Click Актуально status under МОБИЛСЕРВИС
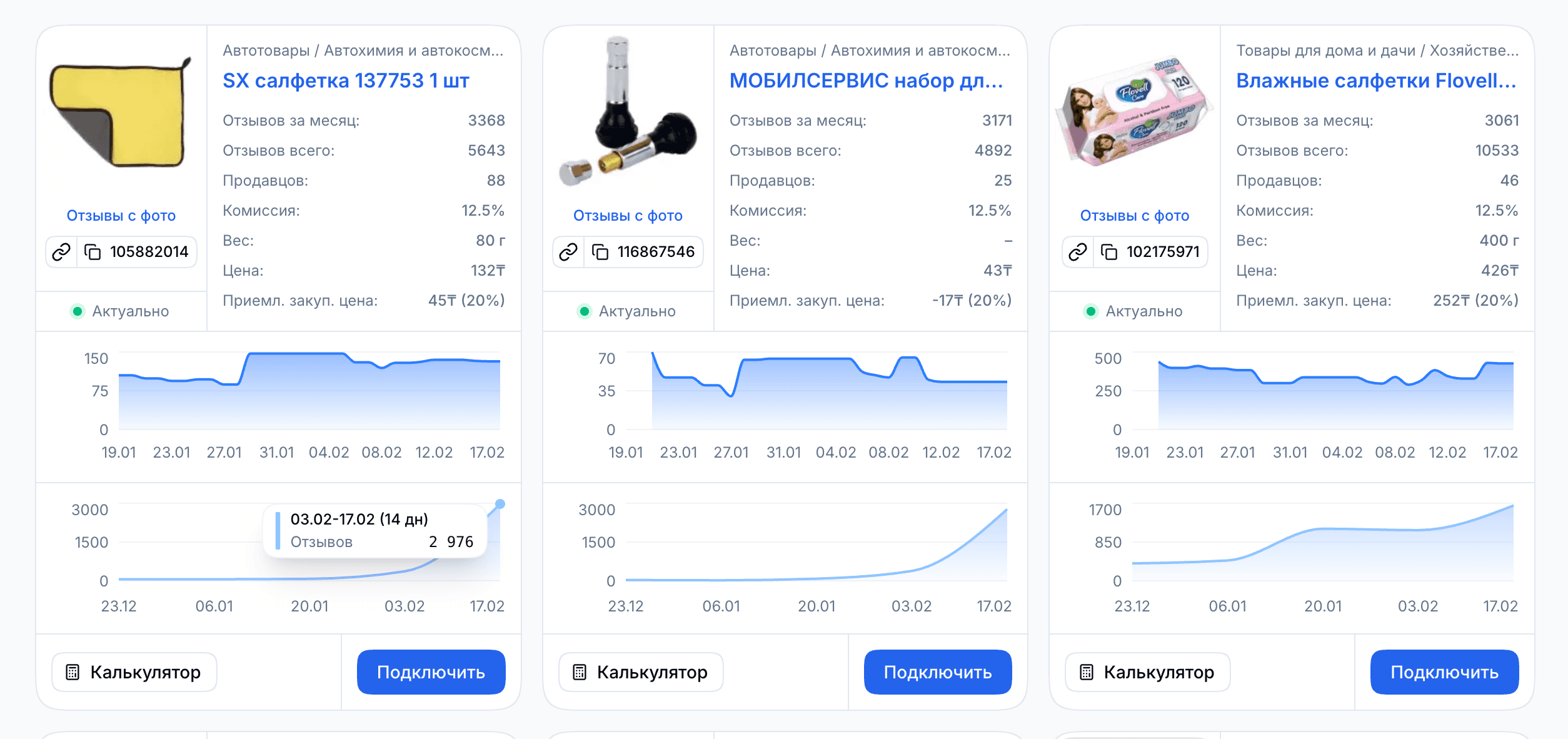This screenshot has height=739, width=1568. coord(626,311)
